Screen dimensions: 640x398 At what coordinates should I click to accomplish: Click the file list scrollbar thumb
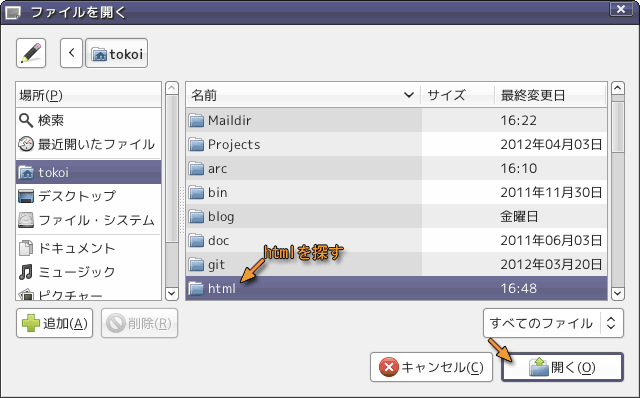pos(618,127)
